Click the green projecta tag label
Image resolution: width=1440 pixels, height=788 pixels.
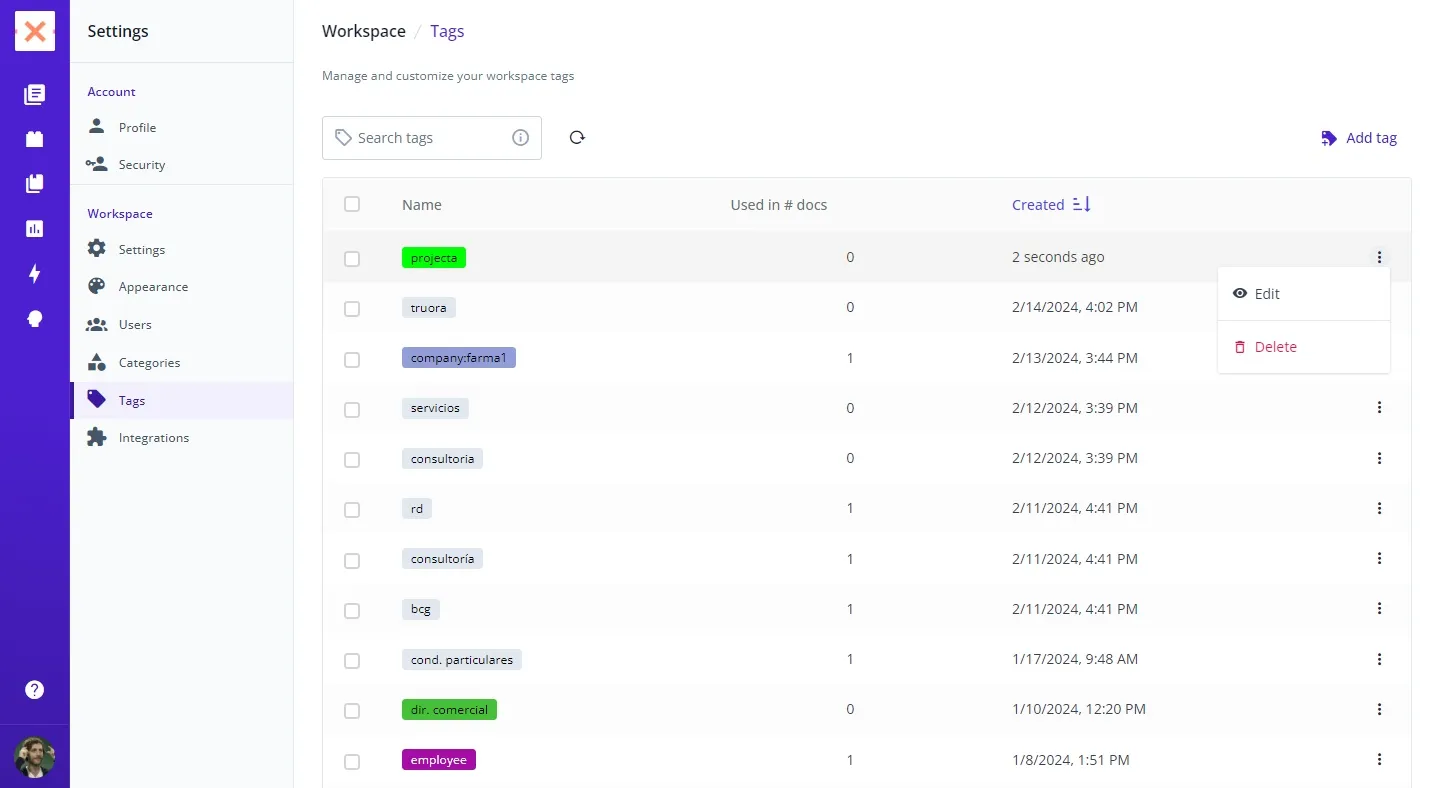point(434,258)
